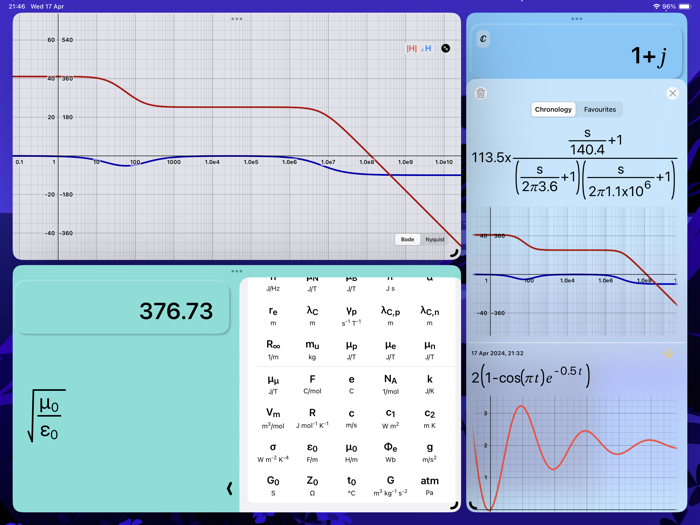Insert magnetic flux quantum Φe
Screen dimensions: 700x525
coord(390,452)
